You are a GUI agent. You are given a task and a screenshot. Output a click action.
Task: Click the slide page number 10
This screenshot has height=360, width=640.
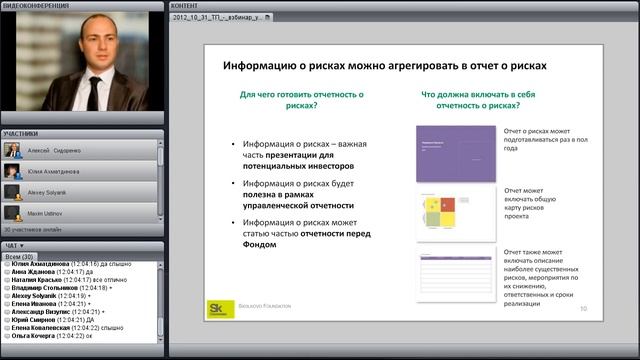(x=583, y=309)
